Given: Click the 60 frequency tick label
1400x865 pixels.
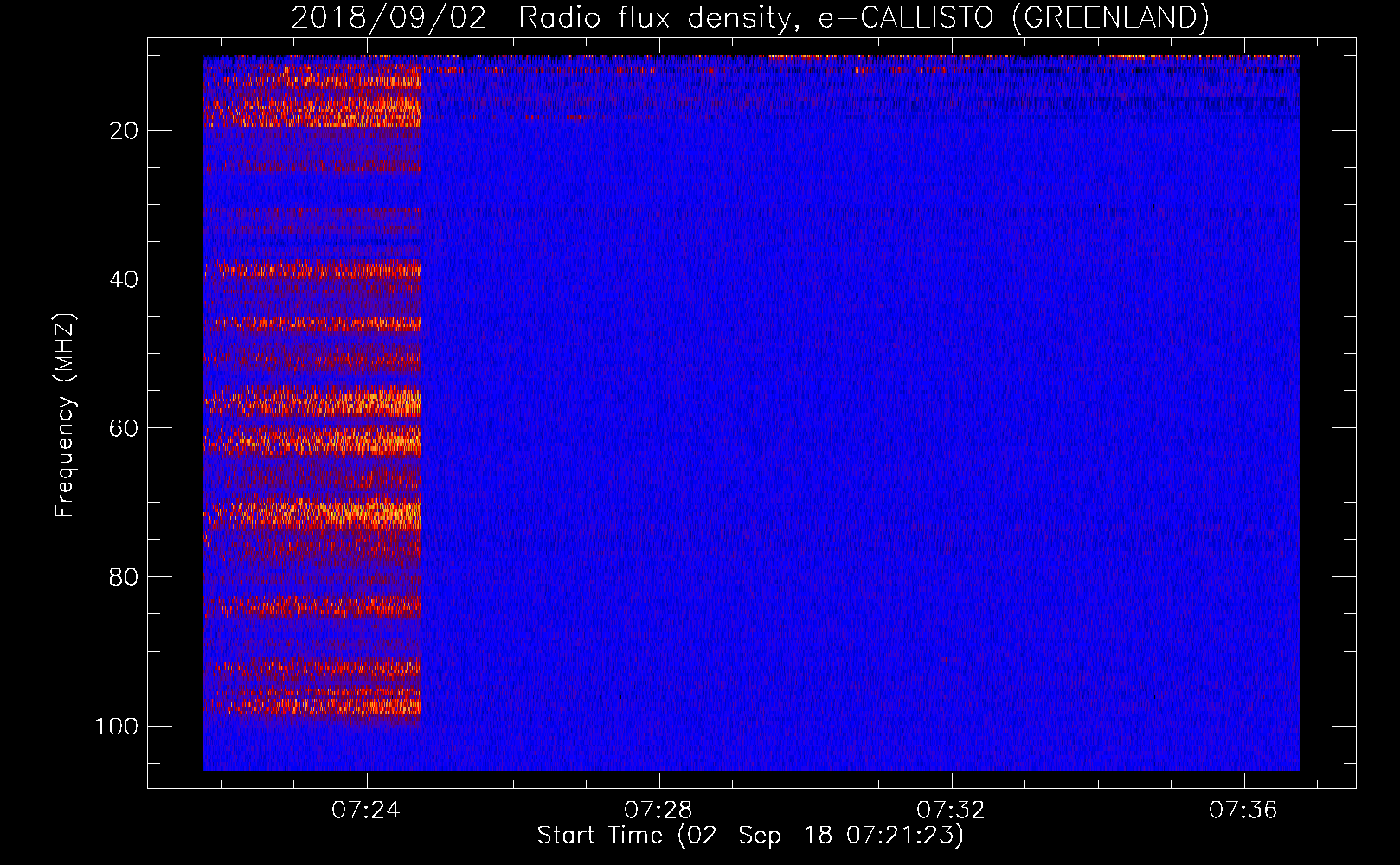Looking at the screenshot, I should pyautogui.click(x=124, y=428).
